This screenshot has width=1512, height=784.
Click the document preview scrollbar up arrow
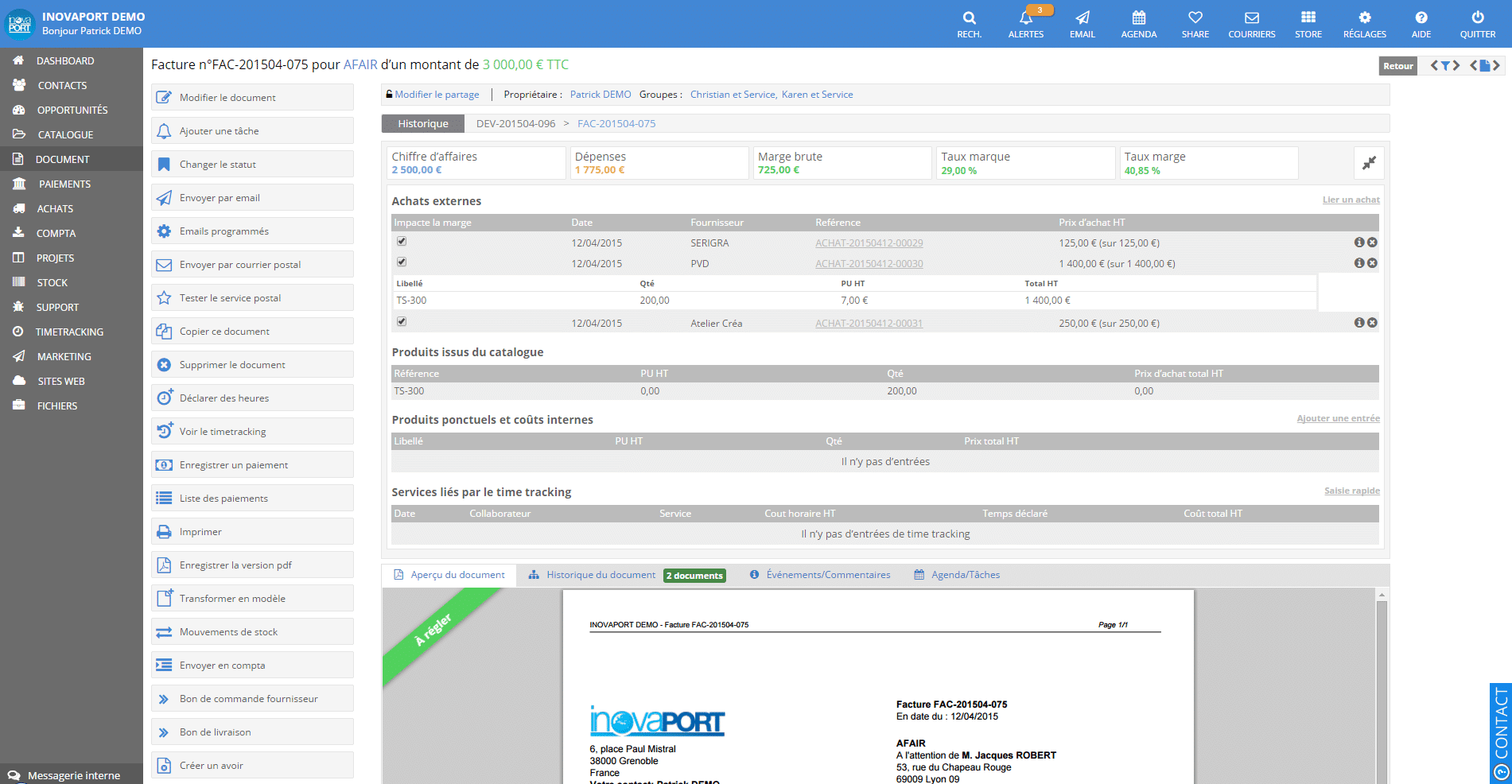1382,595
